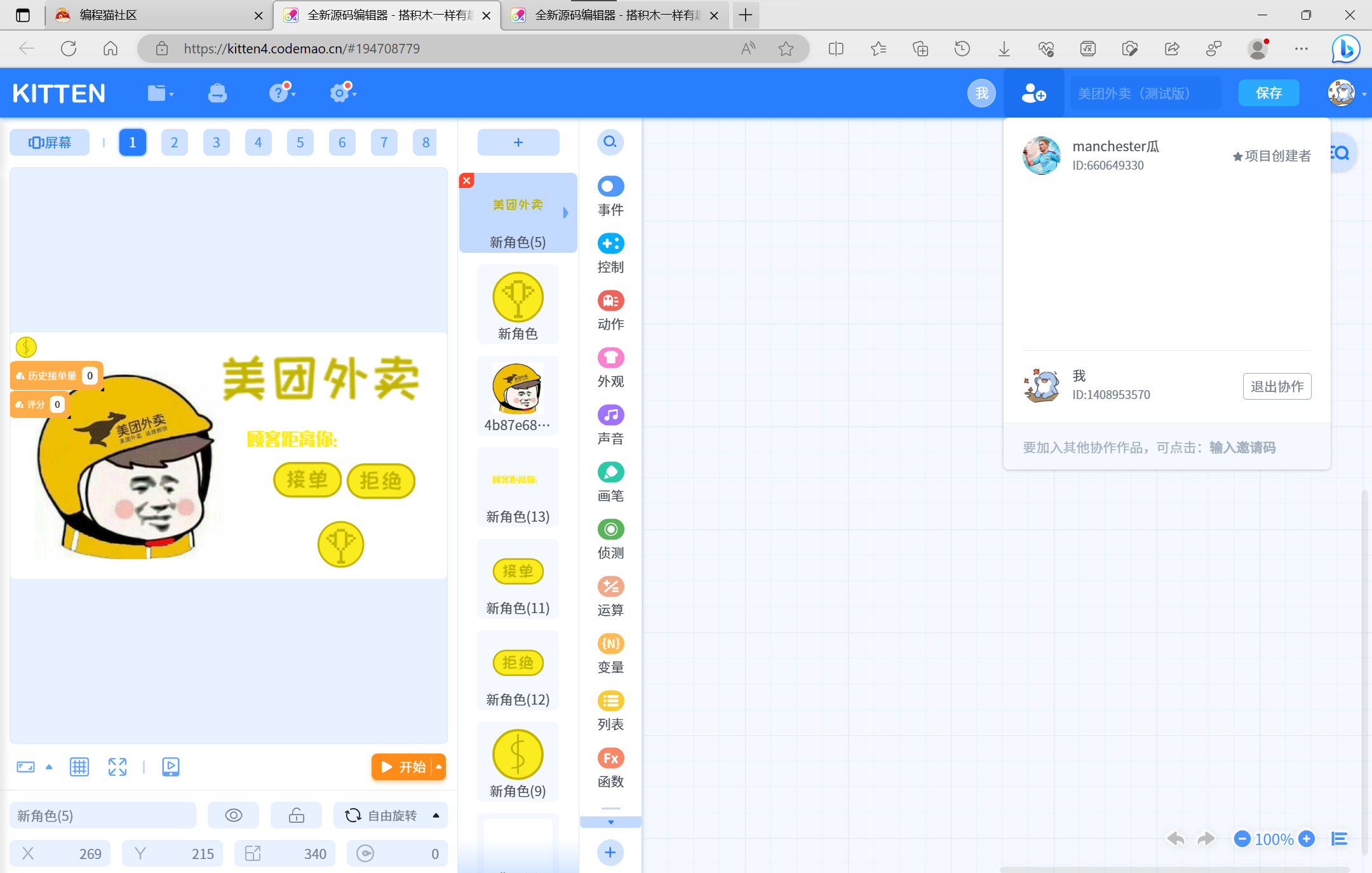
Task: Undo the last workspace action
Action: pos(1175,839)
